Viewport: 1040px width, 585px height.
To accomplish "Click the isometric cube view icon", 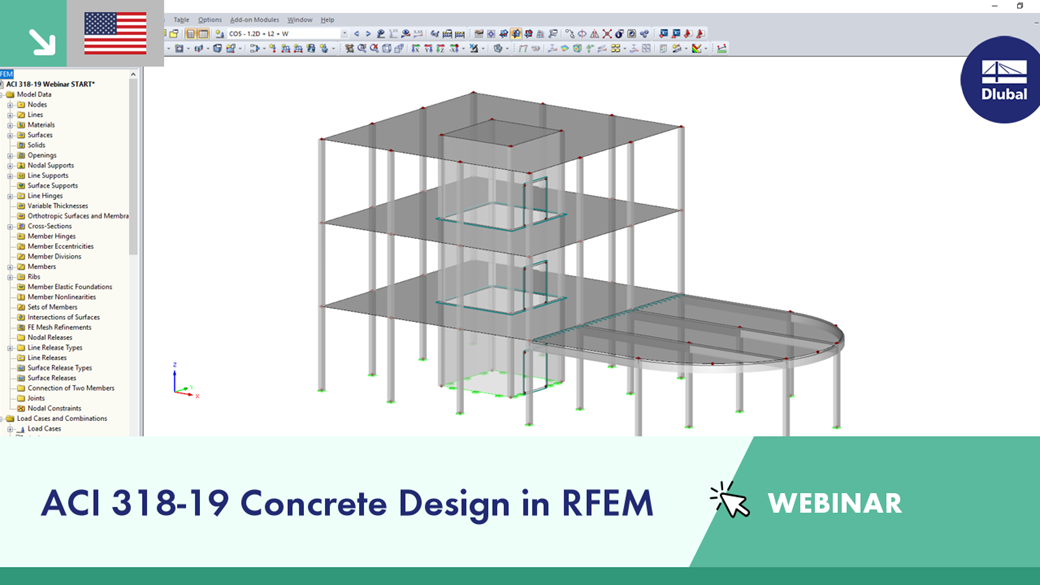I will pyautogui.click(x=387, y=48).
